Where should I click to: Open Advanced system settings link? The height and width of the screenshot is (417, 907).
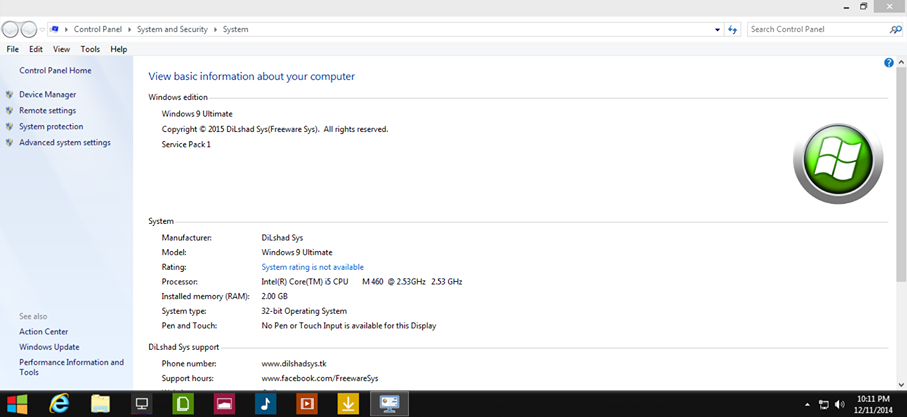[65, 142]
